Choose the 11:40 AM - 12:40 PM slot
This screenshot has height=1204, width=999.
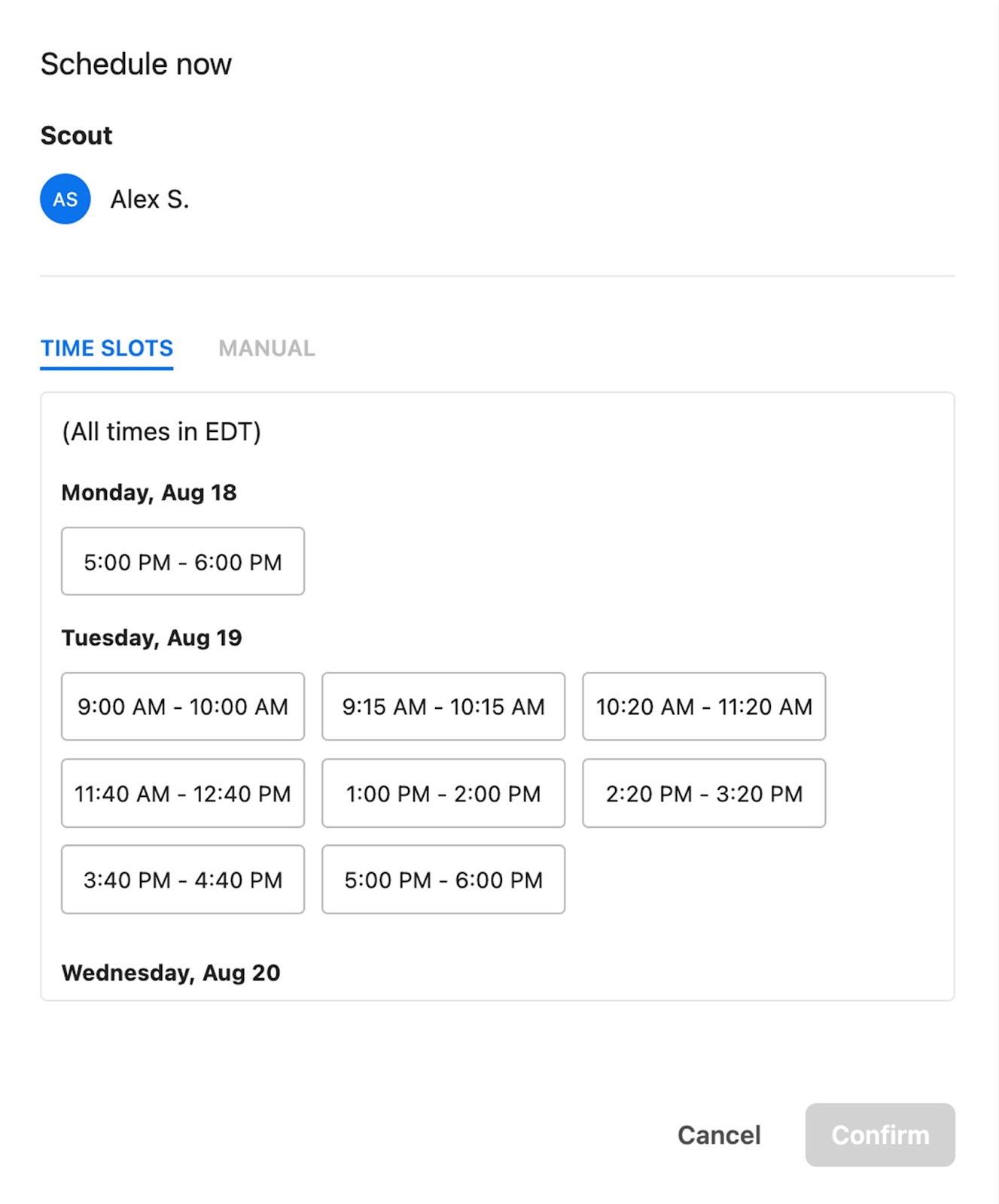pos(183,793)
